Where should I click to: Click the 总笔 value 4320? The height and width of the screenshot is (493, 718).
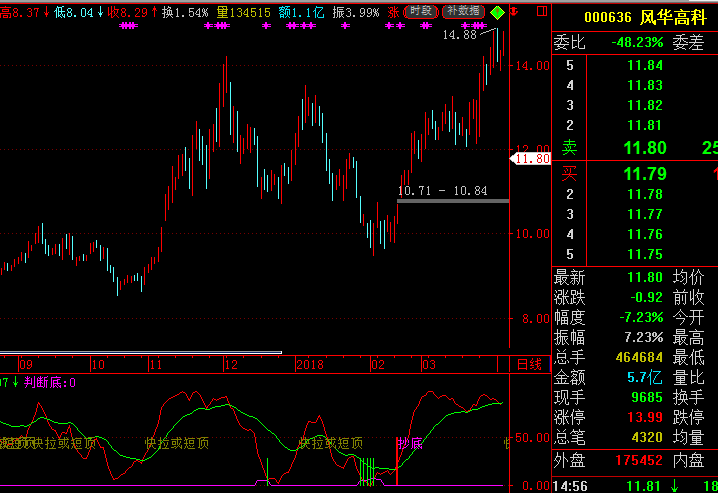[647, 437]
